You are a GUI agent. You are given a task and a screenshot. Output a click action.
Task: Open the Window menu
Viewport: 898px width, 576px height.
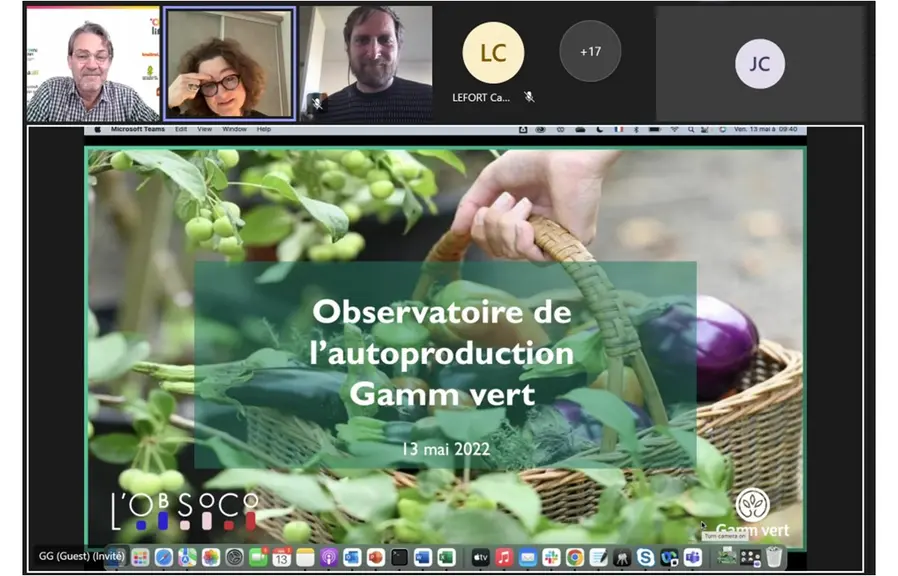tap(234, 129)
